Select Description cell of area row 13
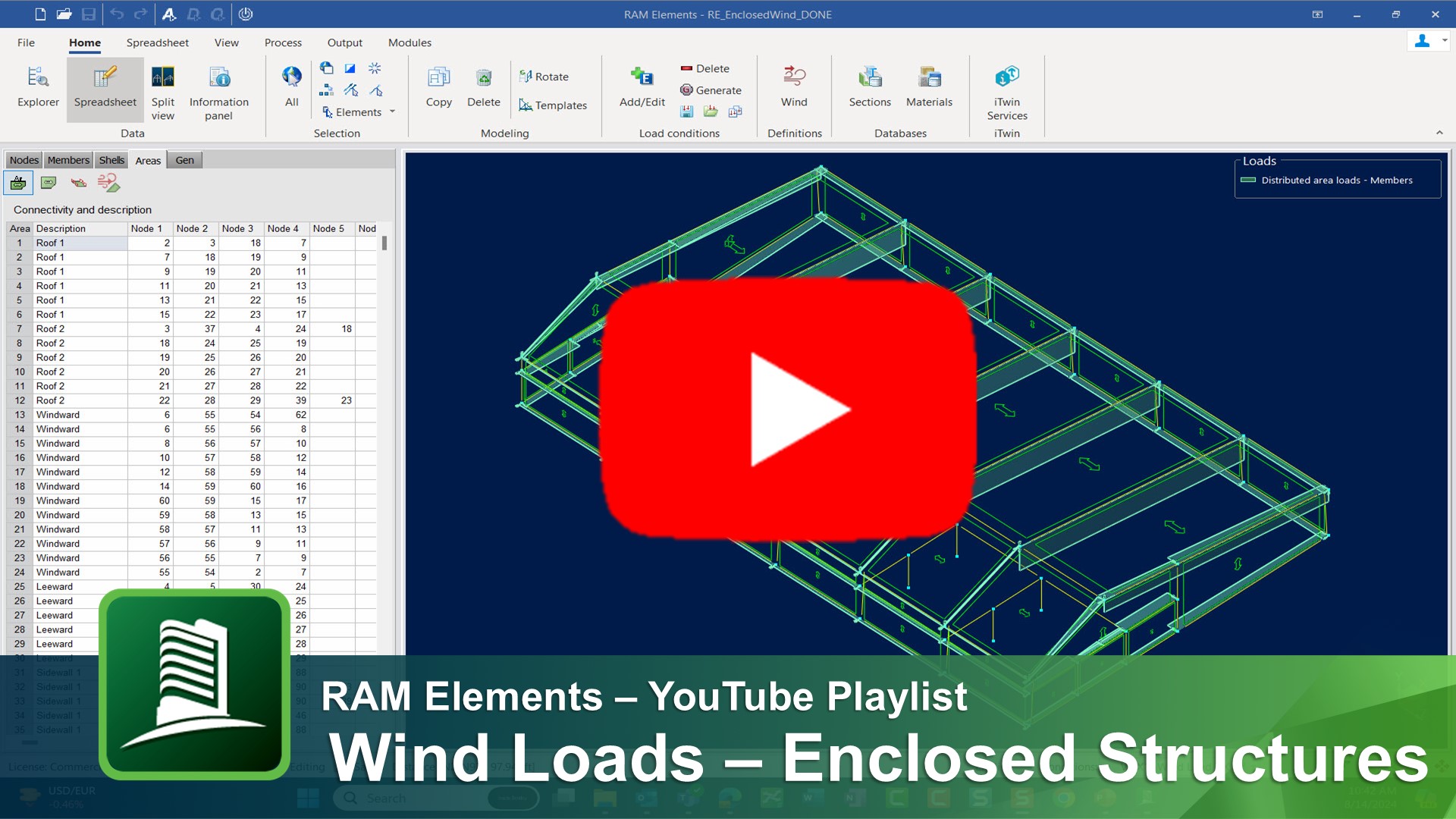 (x=80, y=415)
